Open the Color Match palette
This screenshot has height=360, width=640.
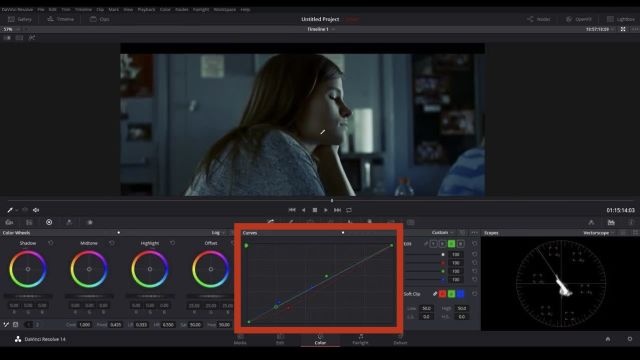29,222
